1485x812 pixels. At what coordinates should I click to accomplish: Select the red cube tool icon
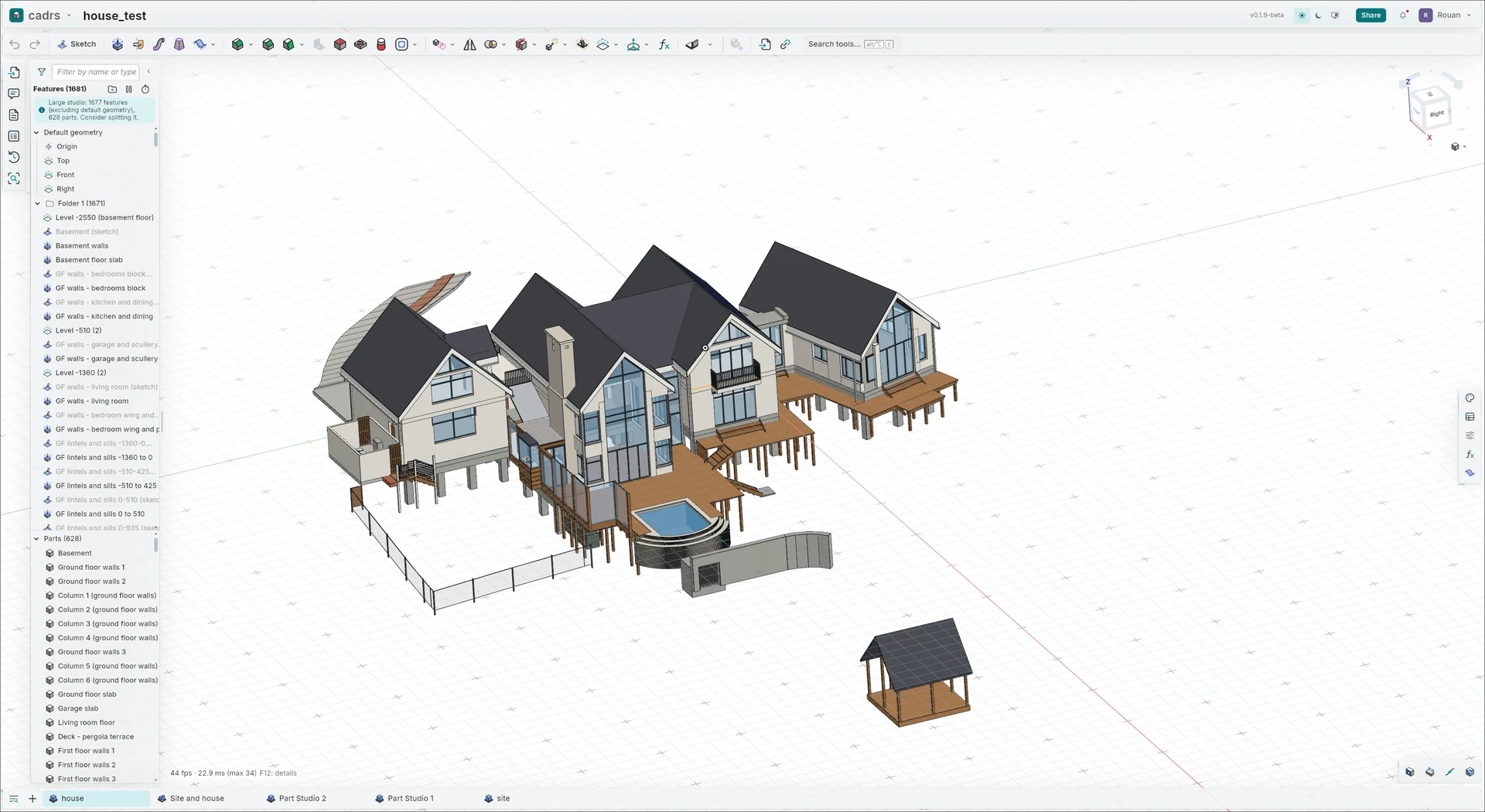(x=340, y=45)
